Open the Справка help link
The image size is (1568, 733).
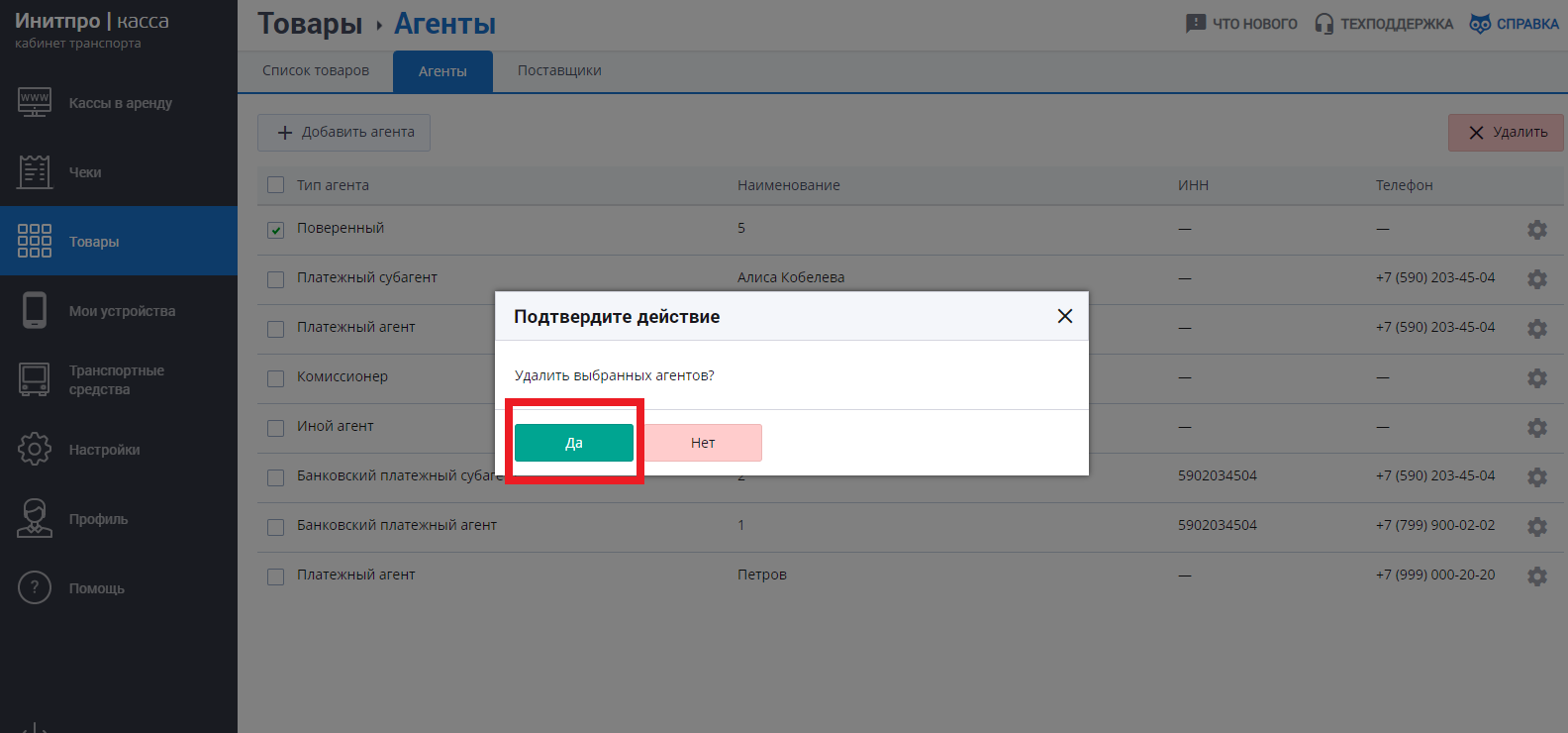click(1515, 24)
